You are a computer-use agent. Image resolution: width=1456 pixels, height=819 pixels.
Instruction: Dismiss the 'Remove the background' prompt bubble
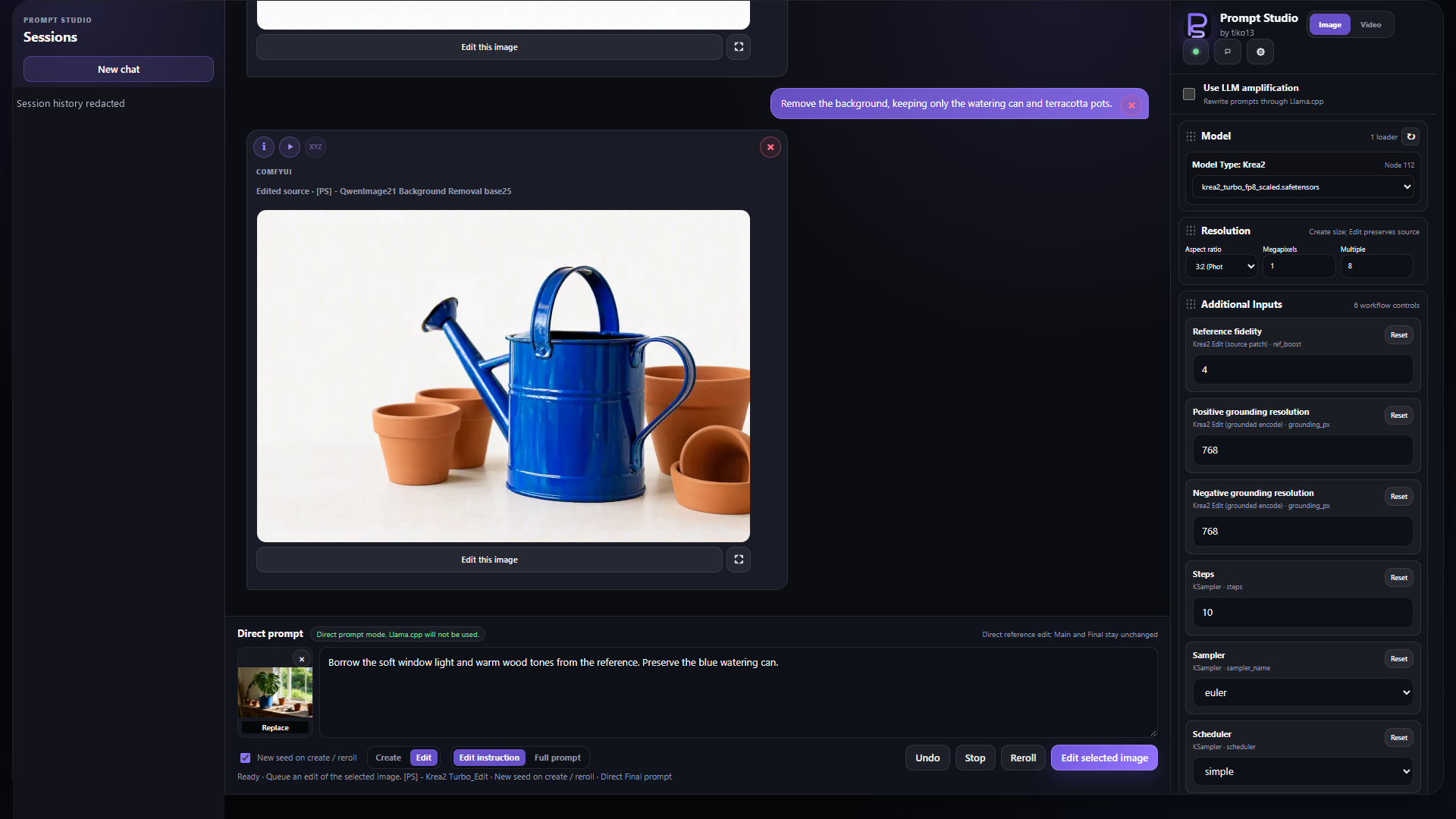point(1131,105)
